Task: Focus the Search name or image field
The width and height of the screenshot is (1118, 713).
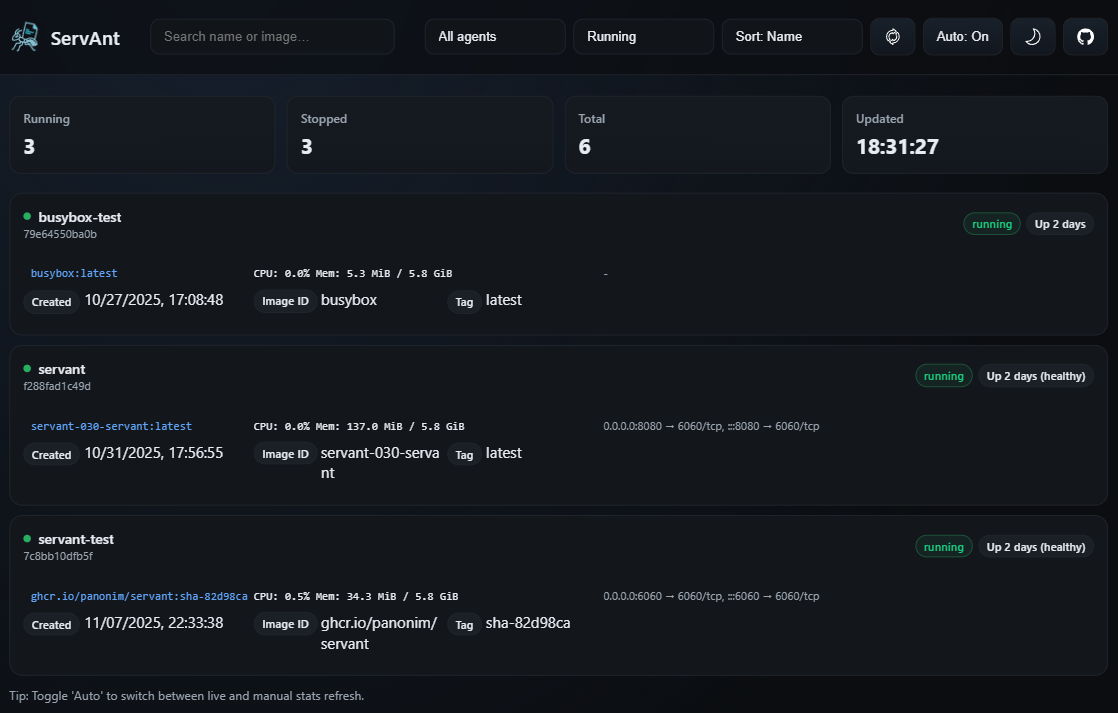Action: [x=272, y=37]
